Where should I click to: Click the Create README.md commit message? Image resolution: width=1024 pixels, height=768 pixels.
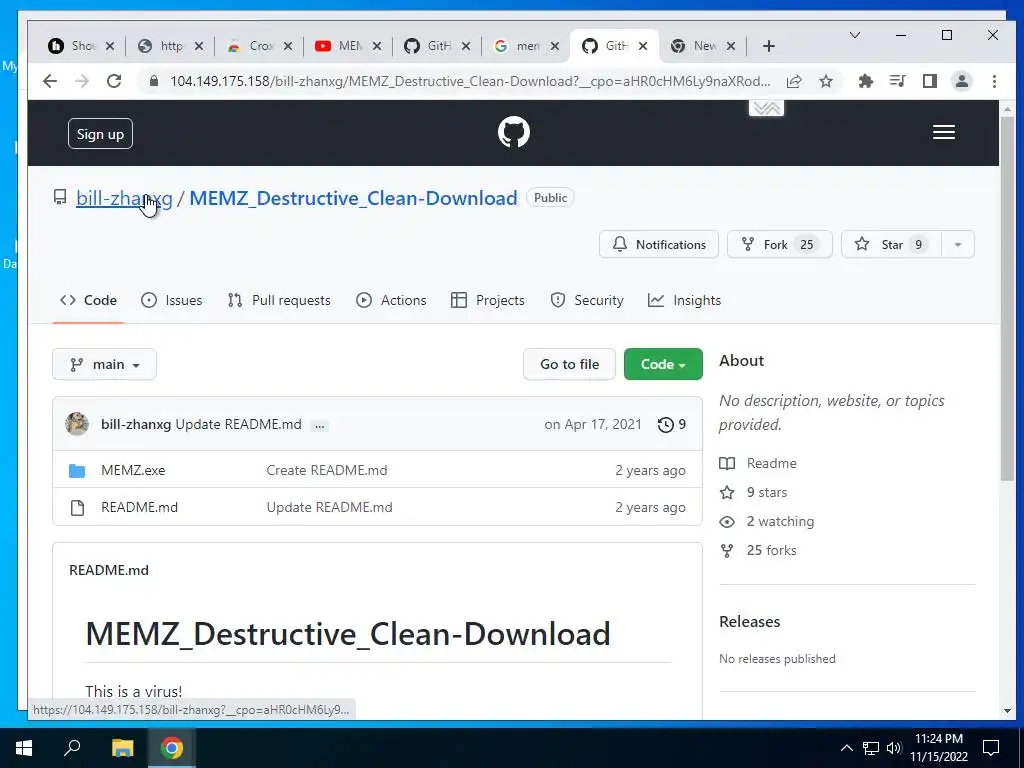pos(327,470)
